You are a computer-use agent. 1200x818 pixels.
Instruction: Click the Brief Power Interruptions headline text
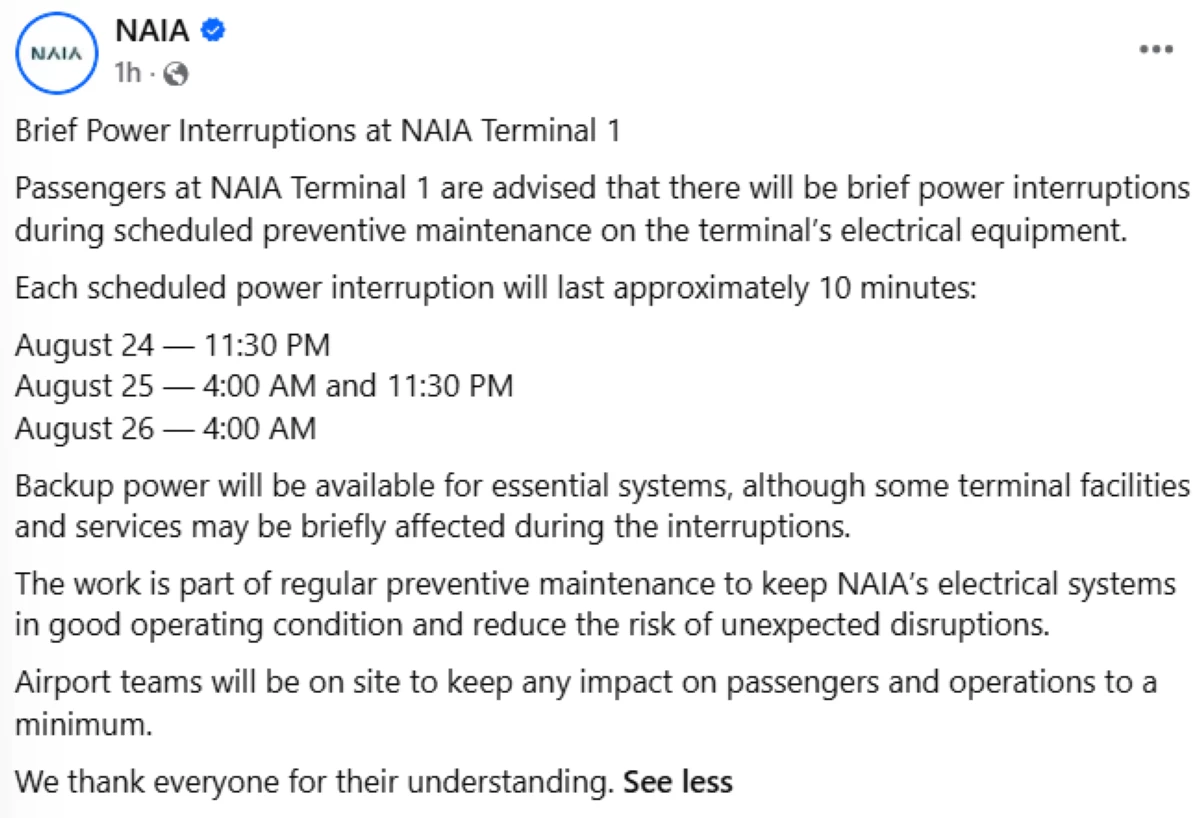click(318, 131)
